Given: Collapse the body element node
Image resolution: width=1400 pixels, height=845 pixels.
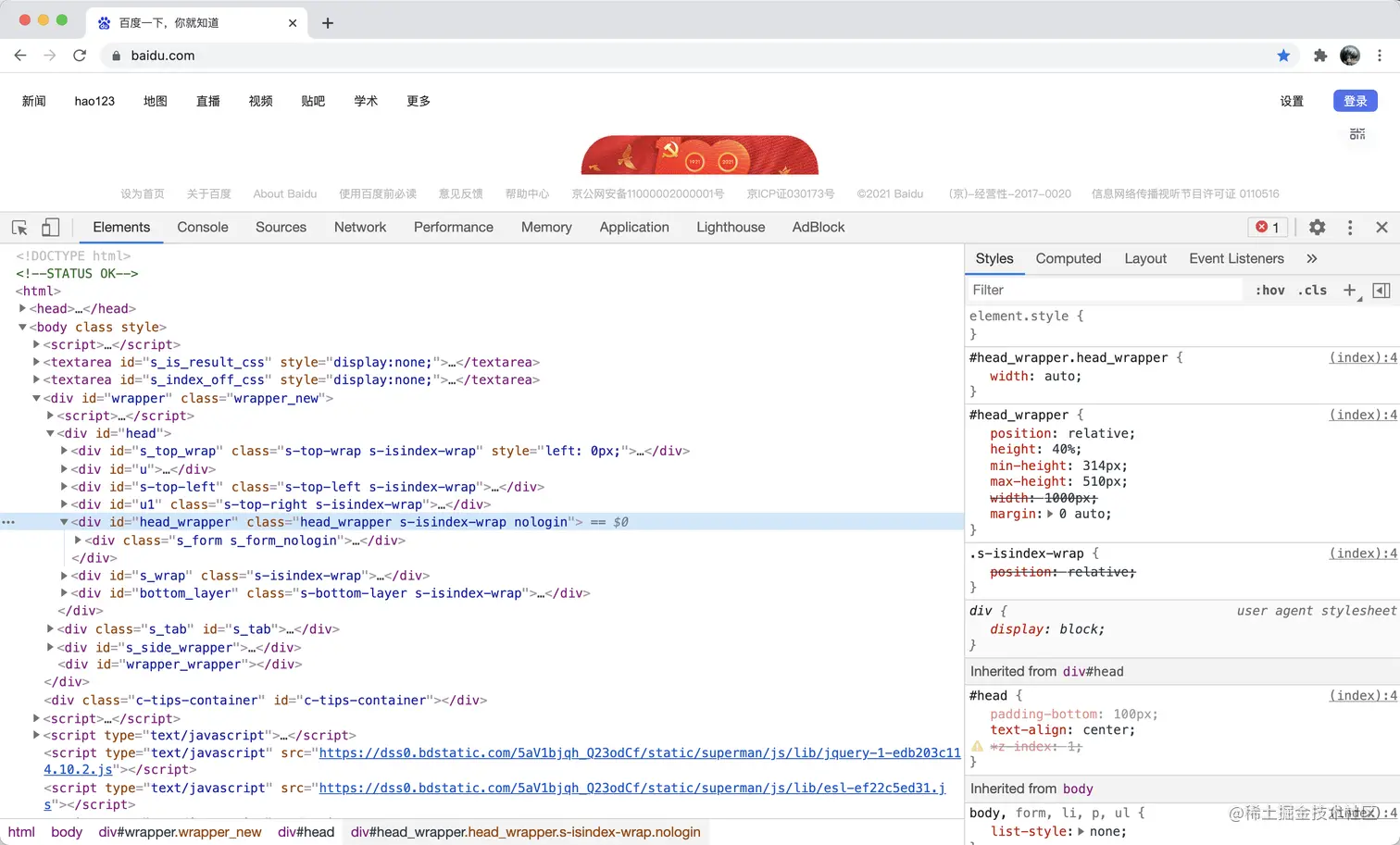Looking at the screenshot, I should coord(22,327).
